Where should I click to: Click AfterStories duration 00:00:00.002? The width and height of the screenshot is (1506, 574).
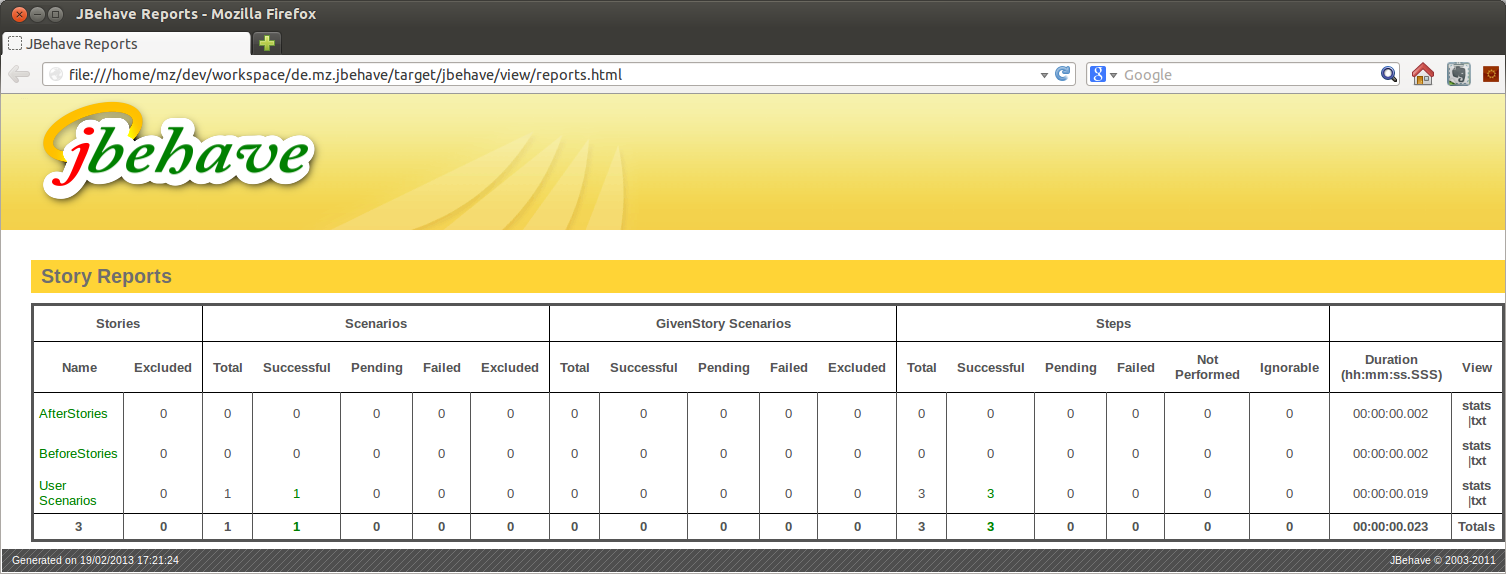(1391, 413)
